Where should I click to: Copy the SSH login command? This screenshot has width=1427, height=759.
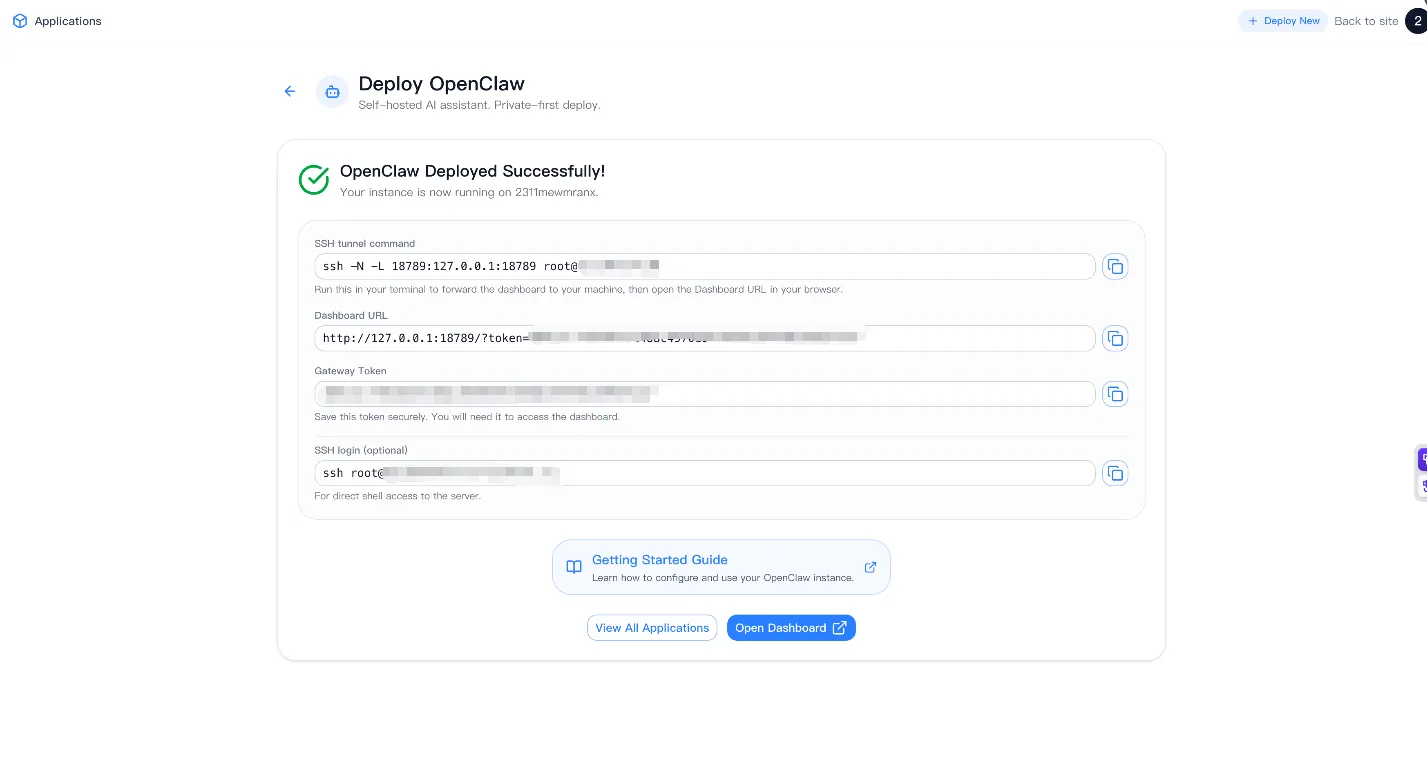pos(1115,473)
